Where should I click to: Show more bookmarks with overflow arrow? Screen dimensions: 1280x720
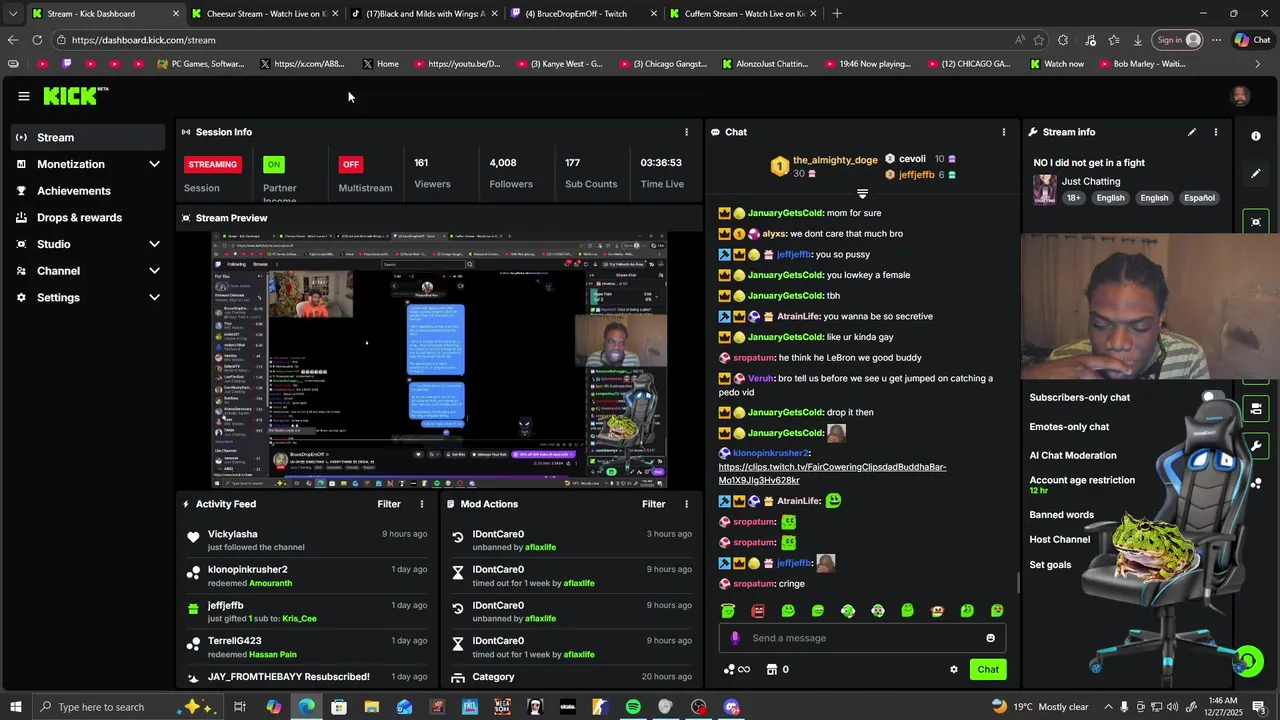(1257, 64)
